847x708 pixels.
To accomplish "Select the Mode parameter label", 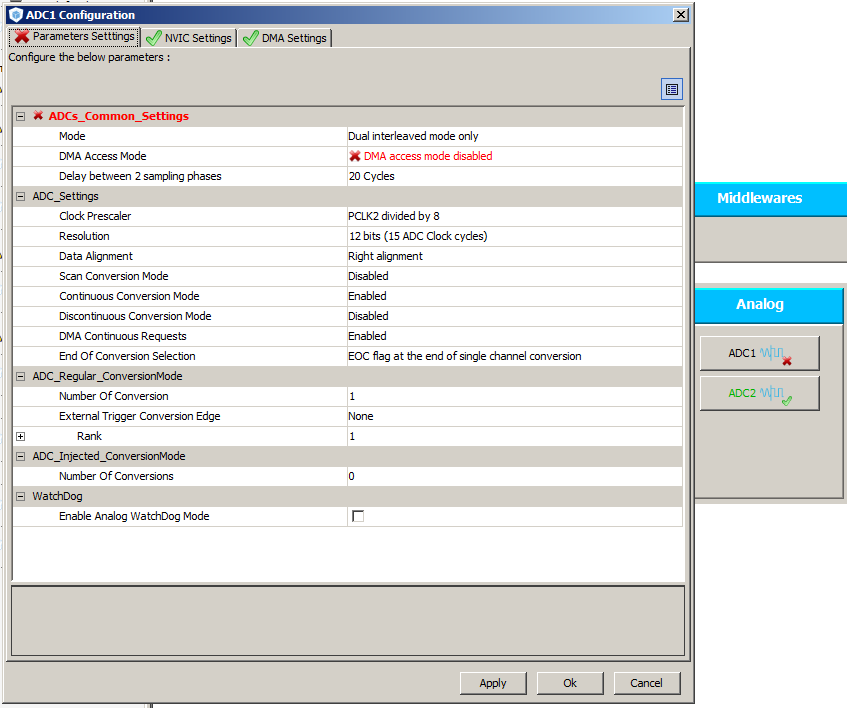I will pos(72,136).
